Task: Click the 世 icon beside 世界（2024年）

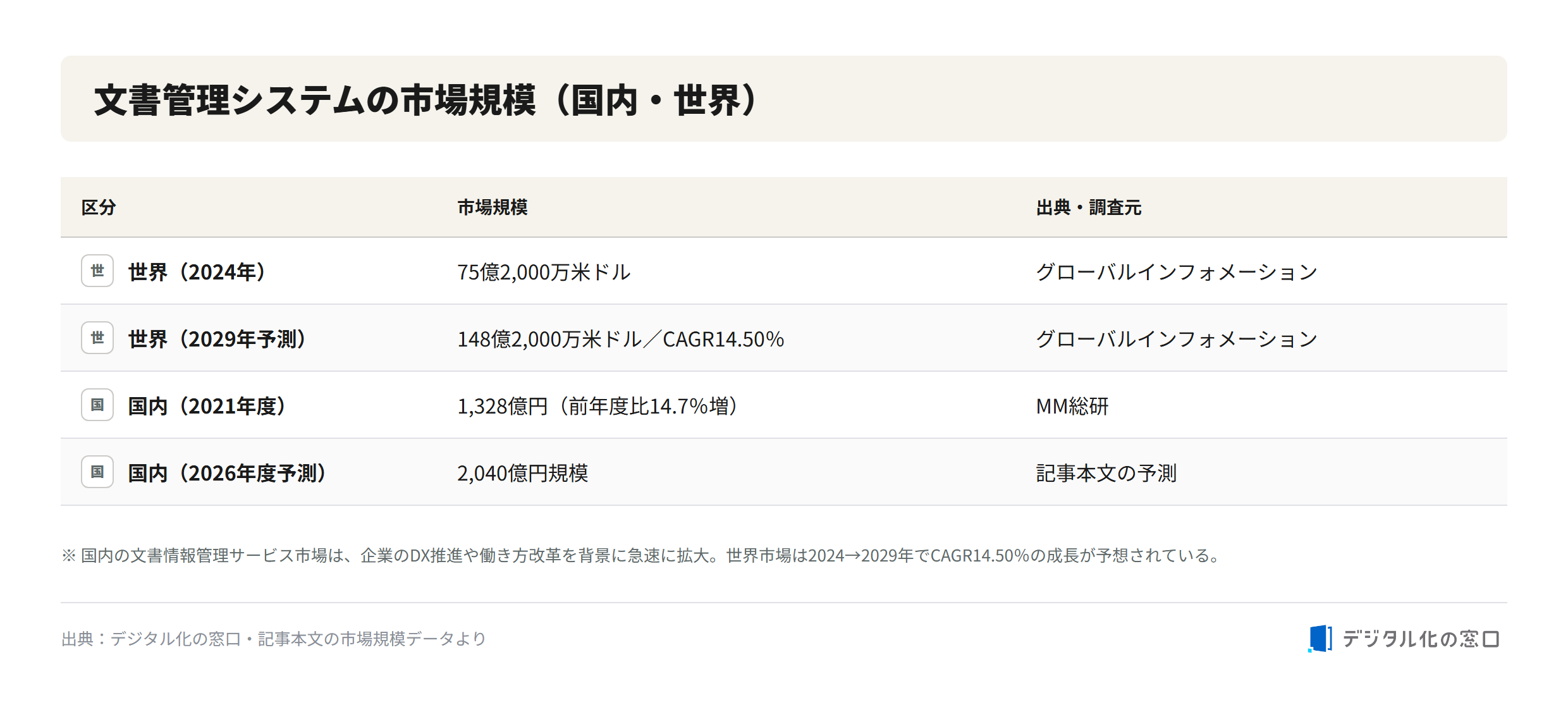Action: pyautogui.click(x=97, y=271)
